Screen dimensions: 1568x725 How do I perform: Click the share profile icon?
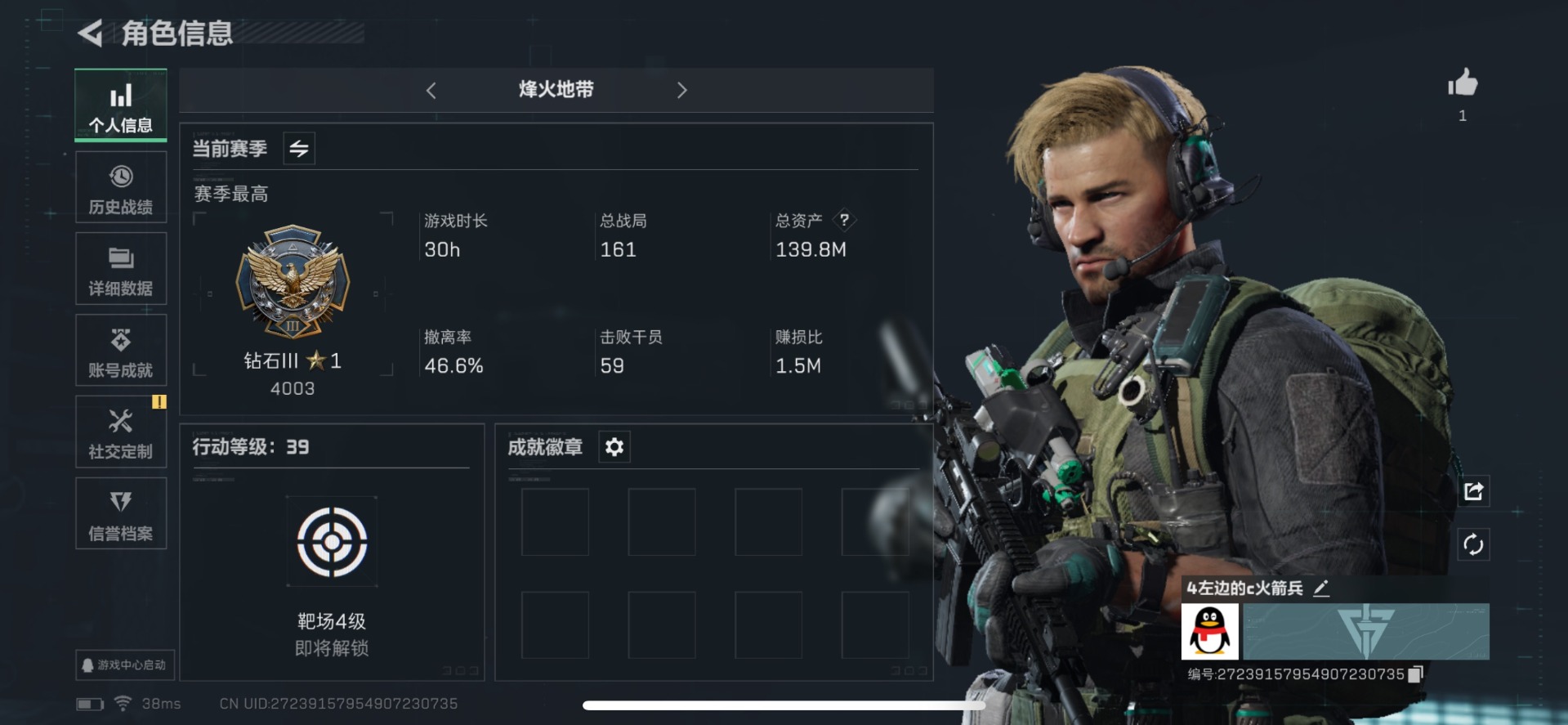click(1473, 491)
